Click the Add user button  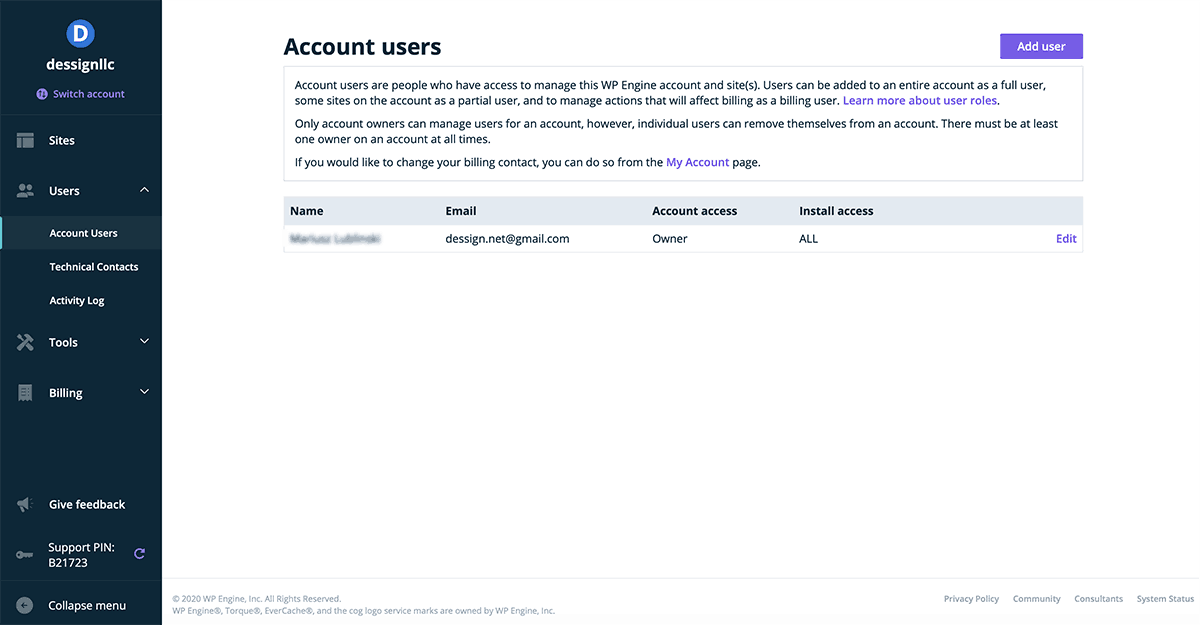[1041, 46]
